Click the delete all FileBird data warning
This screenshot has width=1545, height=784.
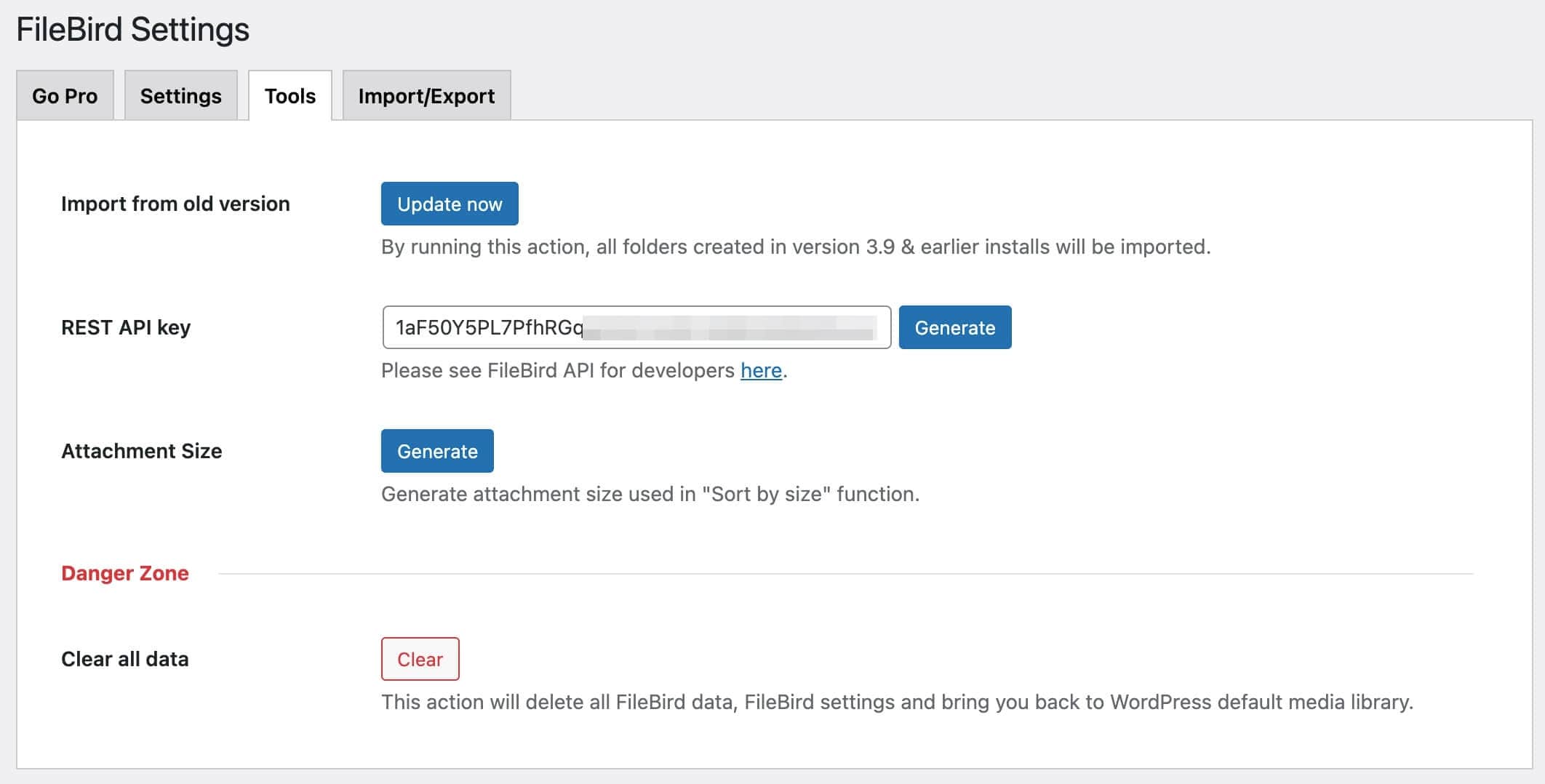tap(897, 702)
